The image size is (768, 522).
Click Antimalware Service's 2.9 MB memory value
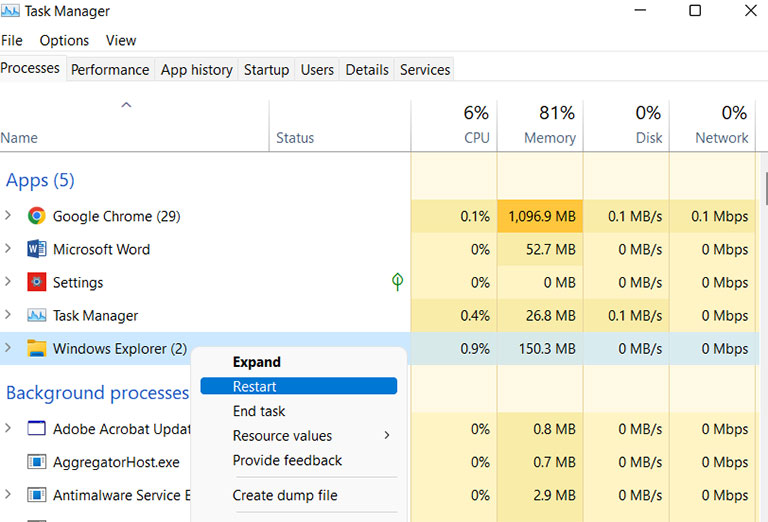pos(554,496)
